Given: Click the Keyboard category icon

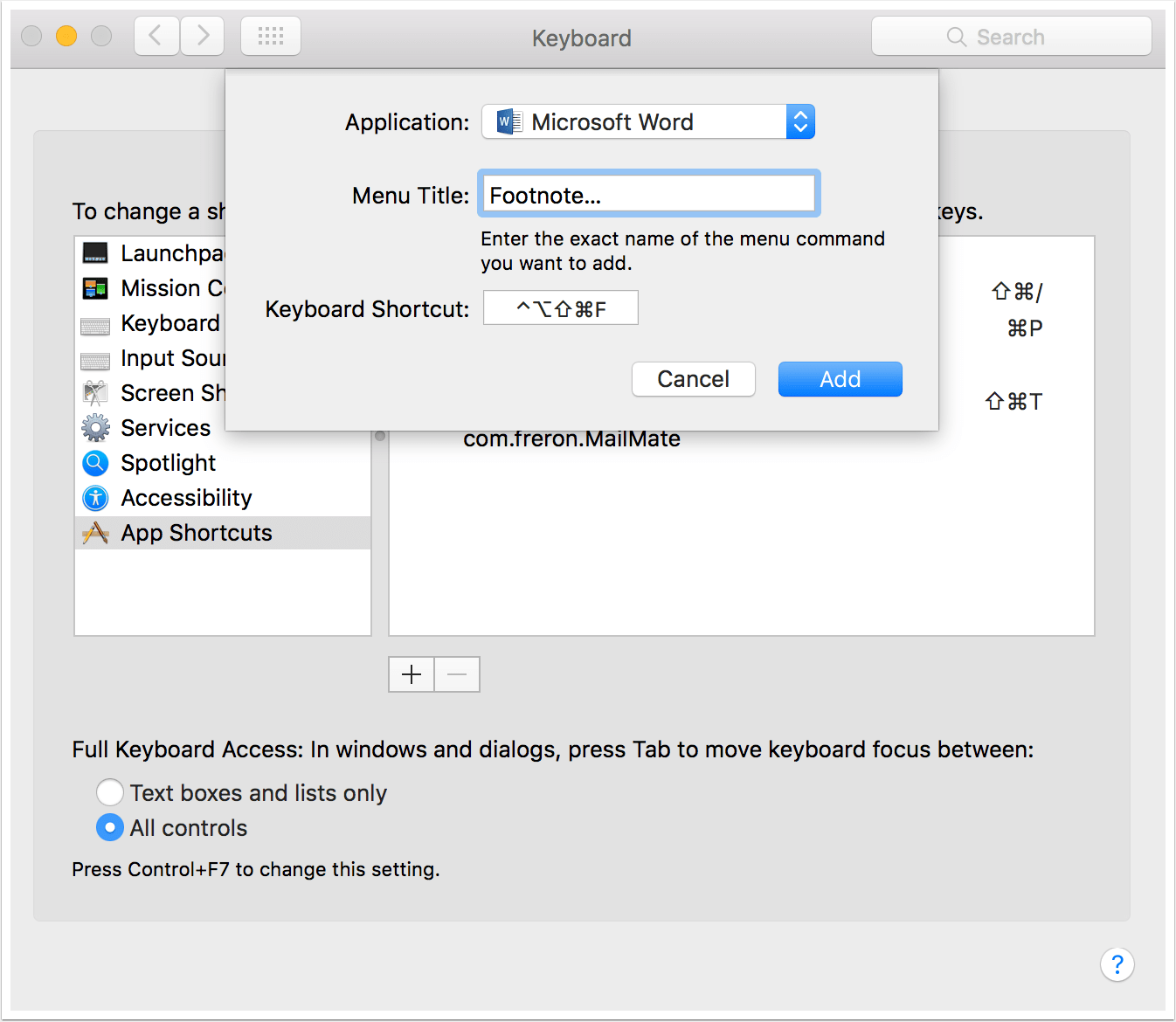Looking at the screenshot, I should [x=95, y=325].
